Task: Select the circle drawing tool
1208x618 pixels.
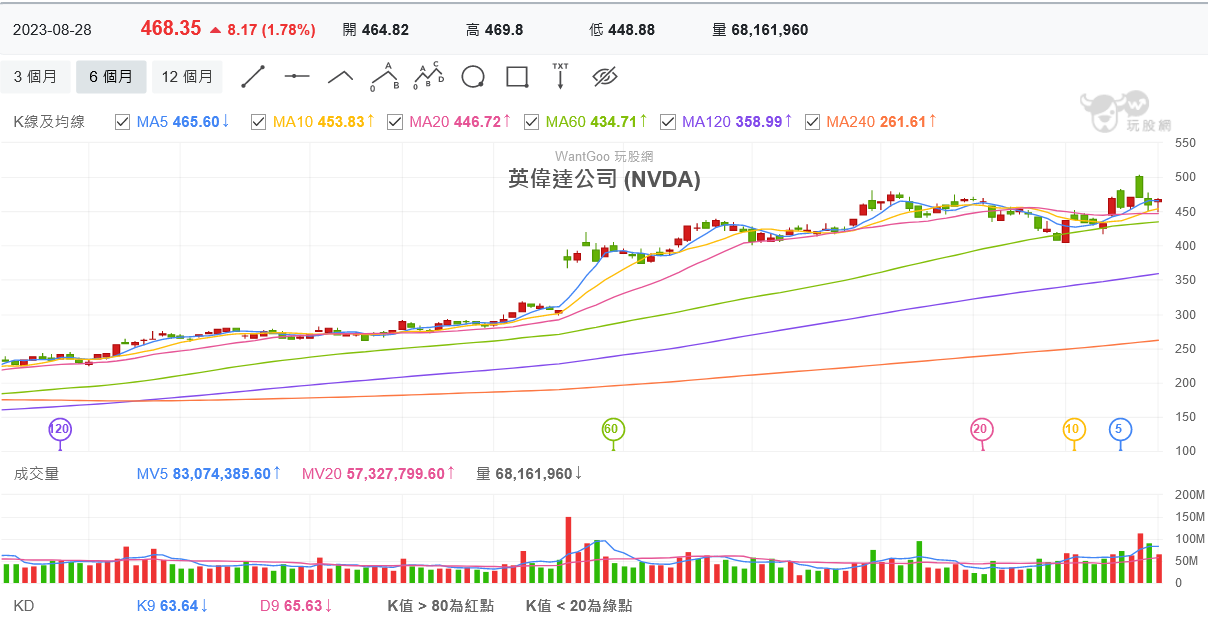Action: click(473, 77)
